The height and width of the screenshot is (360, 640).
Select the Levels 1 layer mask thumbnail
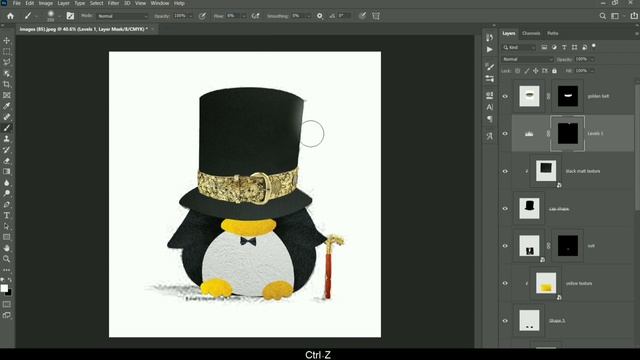567,133
